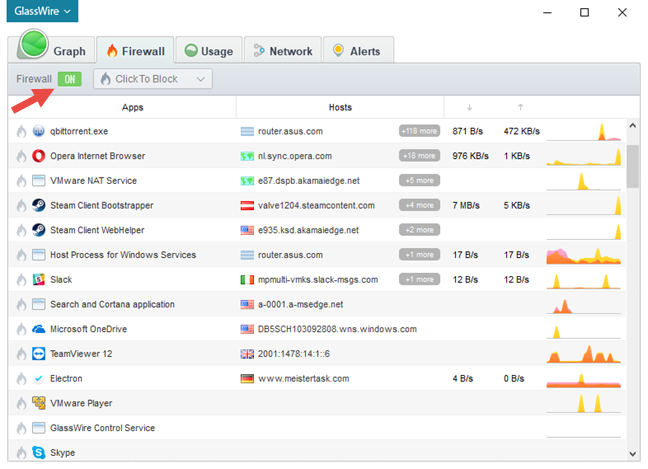This screenshot has height=469, width=648.
Task: Block Slack using its flame icon
Action: pos(21,280)
